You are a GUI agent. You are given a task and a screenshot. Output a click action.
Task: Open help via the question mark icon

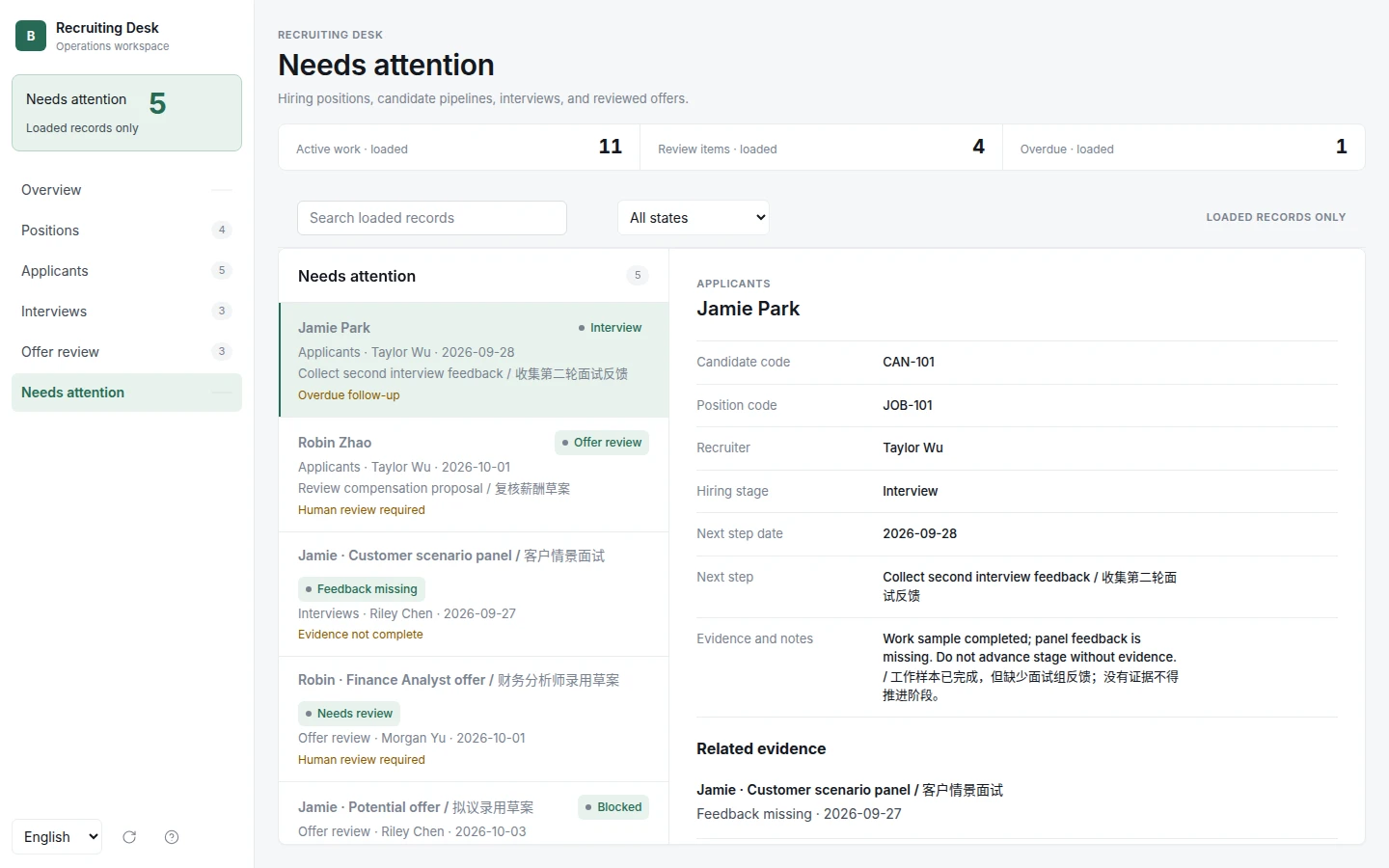(x=172, y=837)
